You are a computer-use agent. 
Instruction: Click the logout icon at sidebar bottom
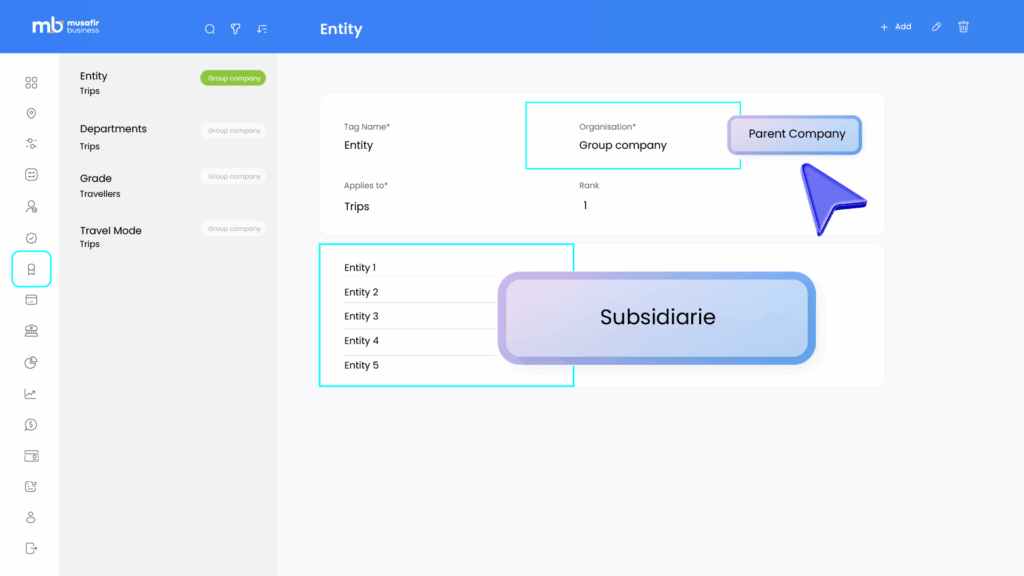[31, 548]
